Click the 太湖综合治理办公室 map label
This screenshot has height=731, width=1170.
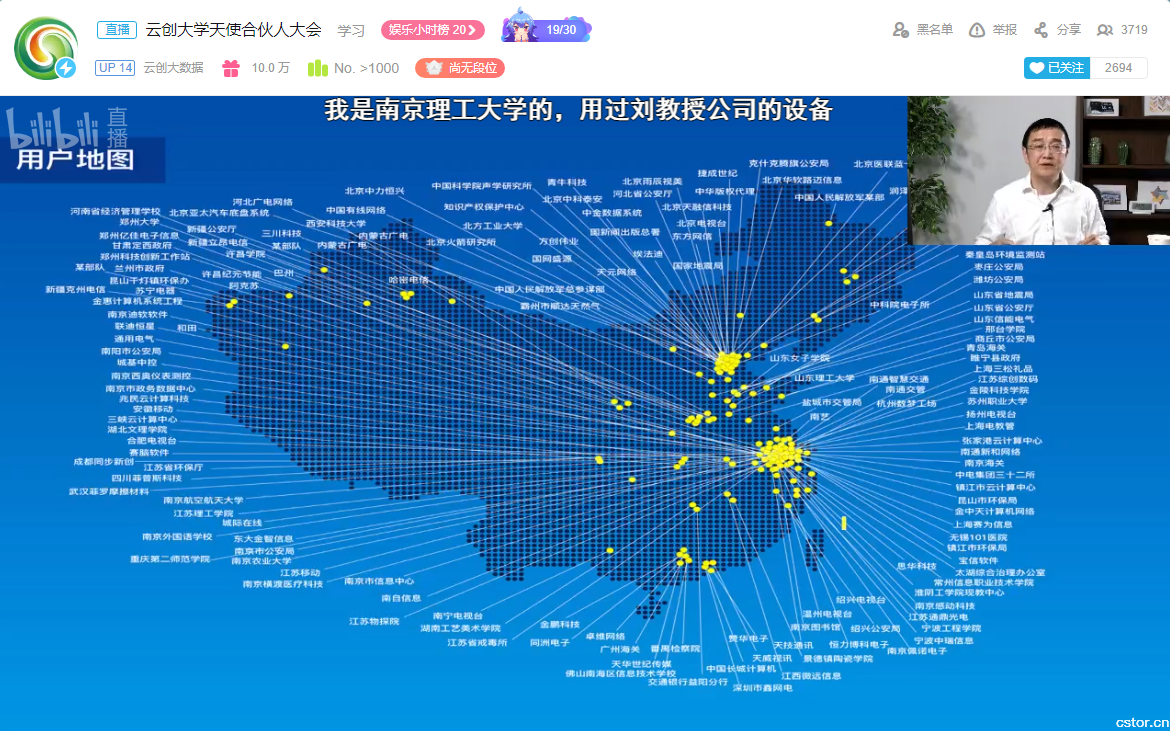(x=1000, y=573)
